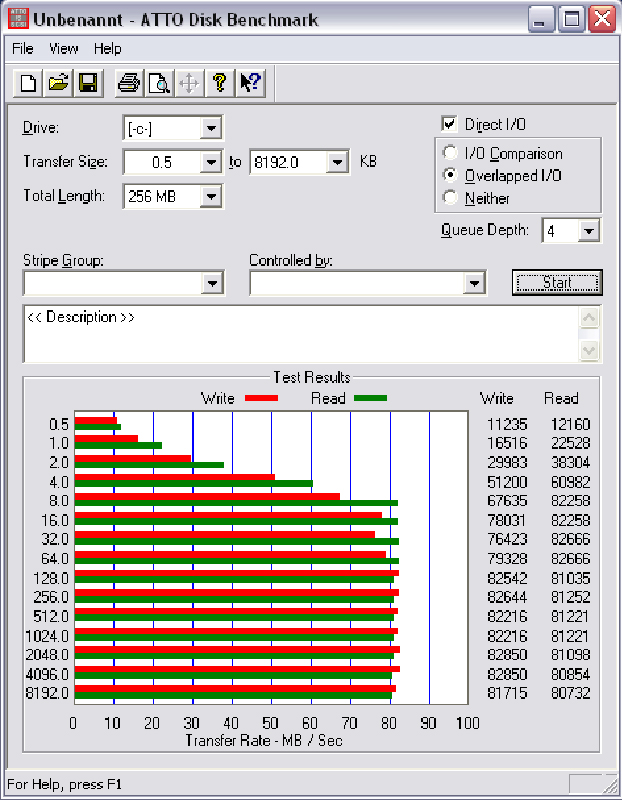Click write value 82644
This screenshot has width=622, height=800.
tap(507, 597)
